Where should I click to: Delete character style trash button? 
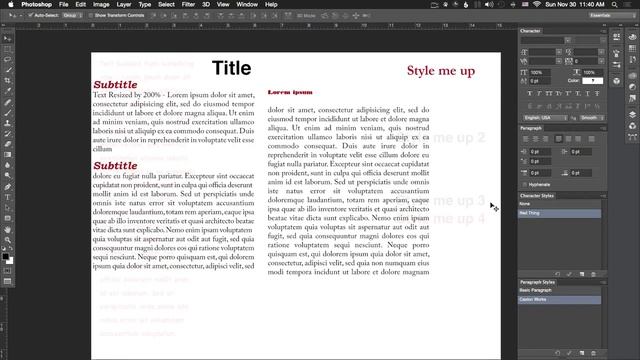[x=593, y=274]
